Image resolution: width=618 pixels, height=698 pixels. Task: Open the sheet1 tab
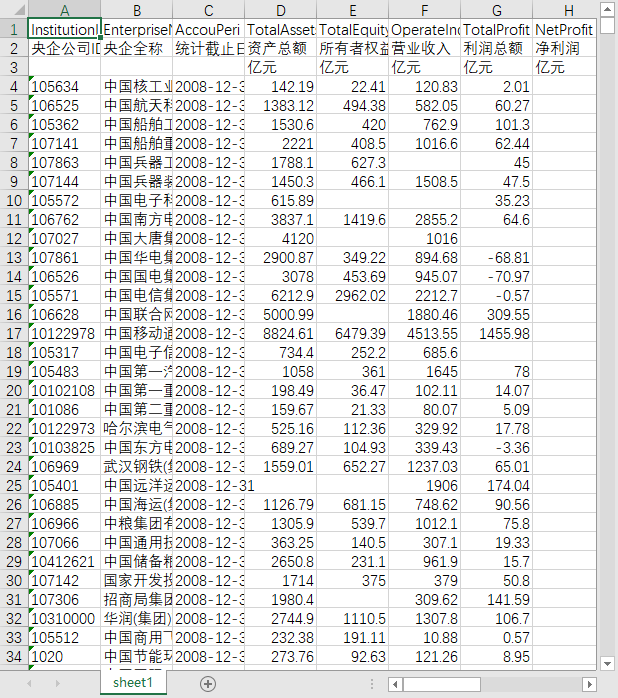point(133,682)
